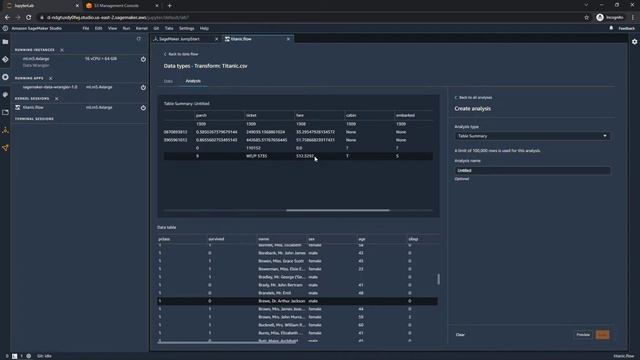Close all Running Instances with X

pos(62,50)
